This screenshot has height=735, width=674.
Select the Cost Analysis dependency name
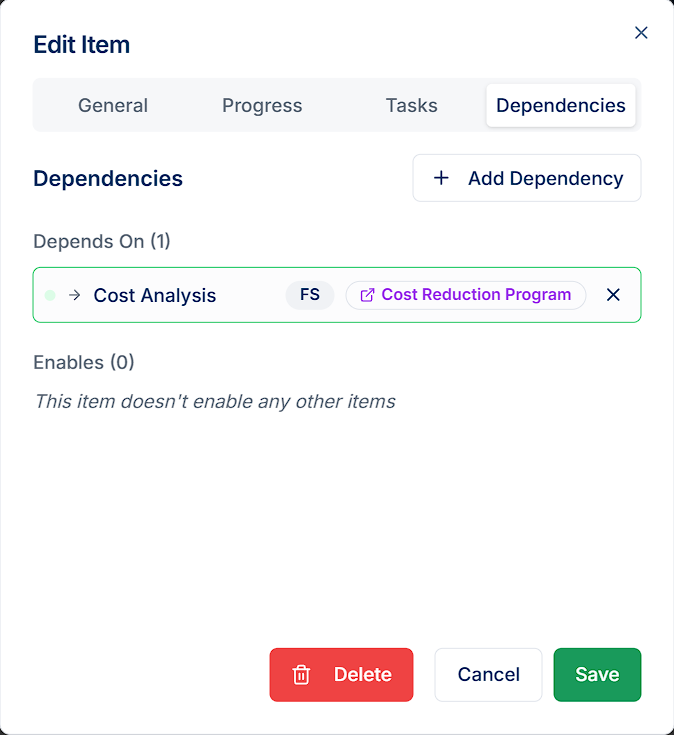[x=155, y=295]
